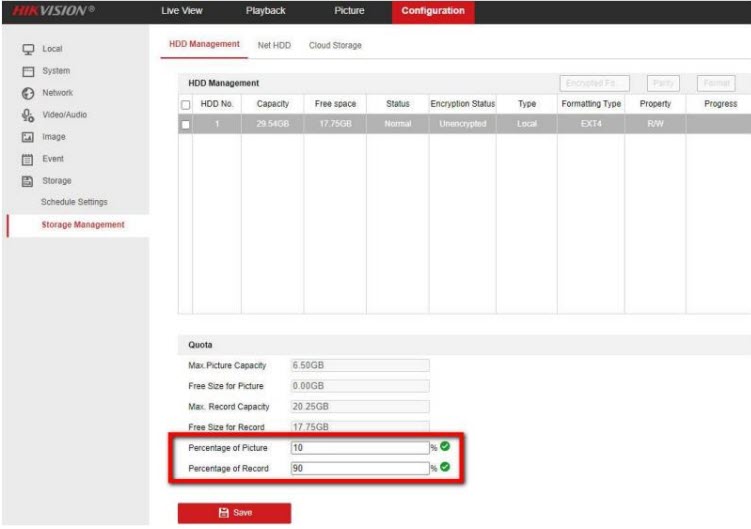This screenshot has height=529, width=751.
Task: Go to the Playback menu
Action: click(x=266, y=11)
